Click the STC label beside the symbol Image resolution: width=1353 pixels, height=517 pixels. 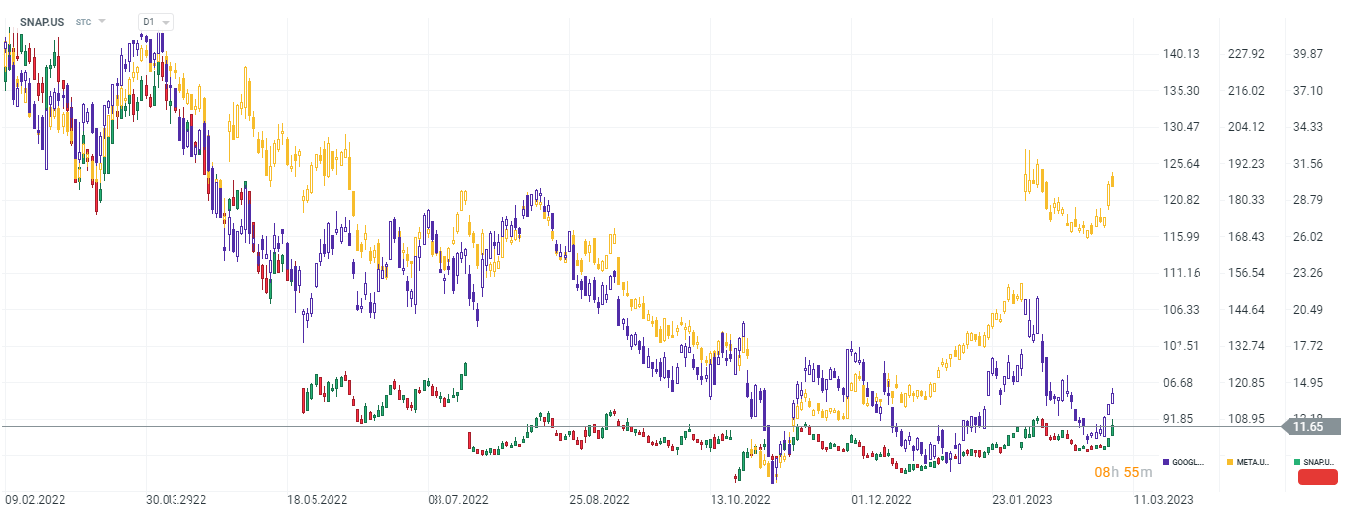coord(82,21)
